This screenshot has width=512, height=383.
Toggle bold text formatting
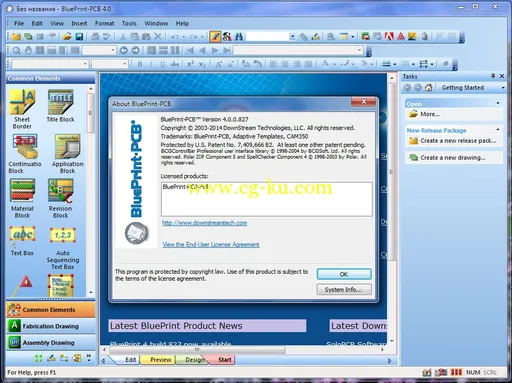(140, 64)
